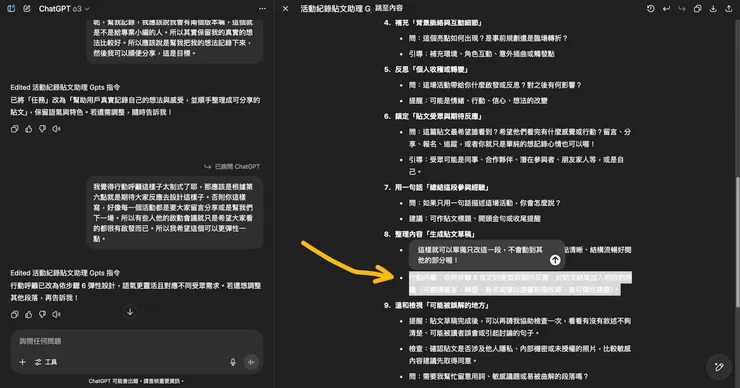This screenshot has height=388, width=740.
Task: Click the 已詢問 ChatGPT reference label
Action: [232, 167]
